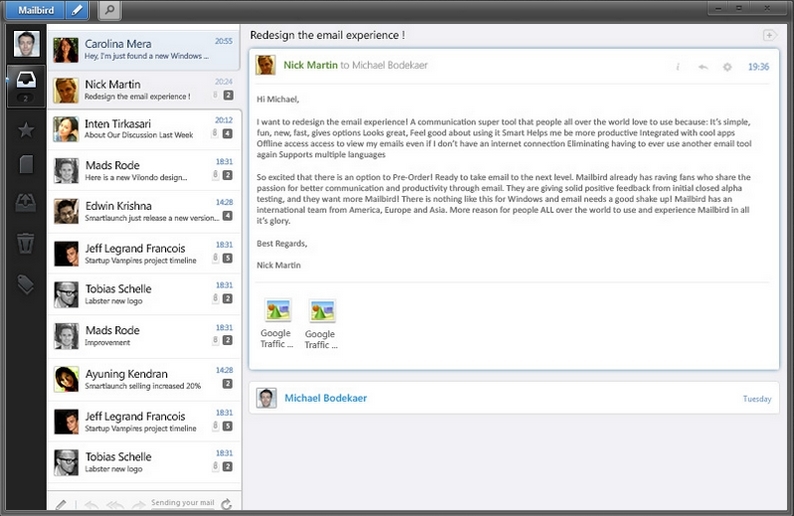
Task: Select Nick Martin conversation in the list
Action: coord(144,90)
